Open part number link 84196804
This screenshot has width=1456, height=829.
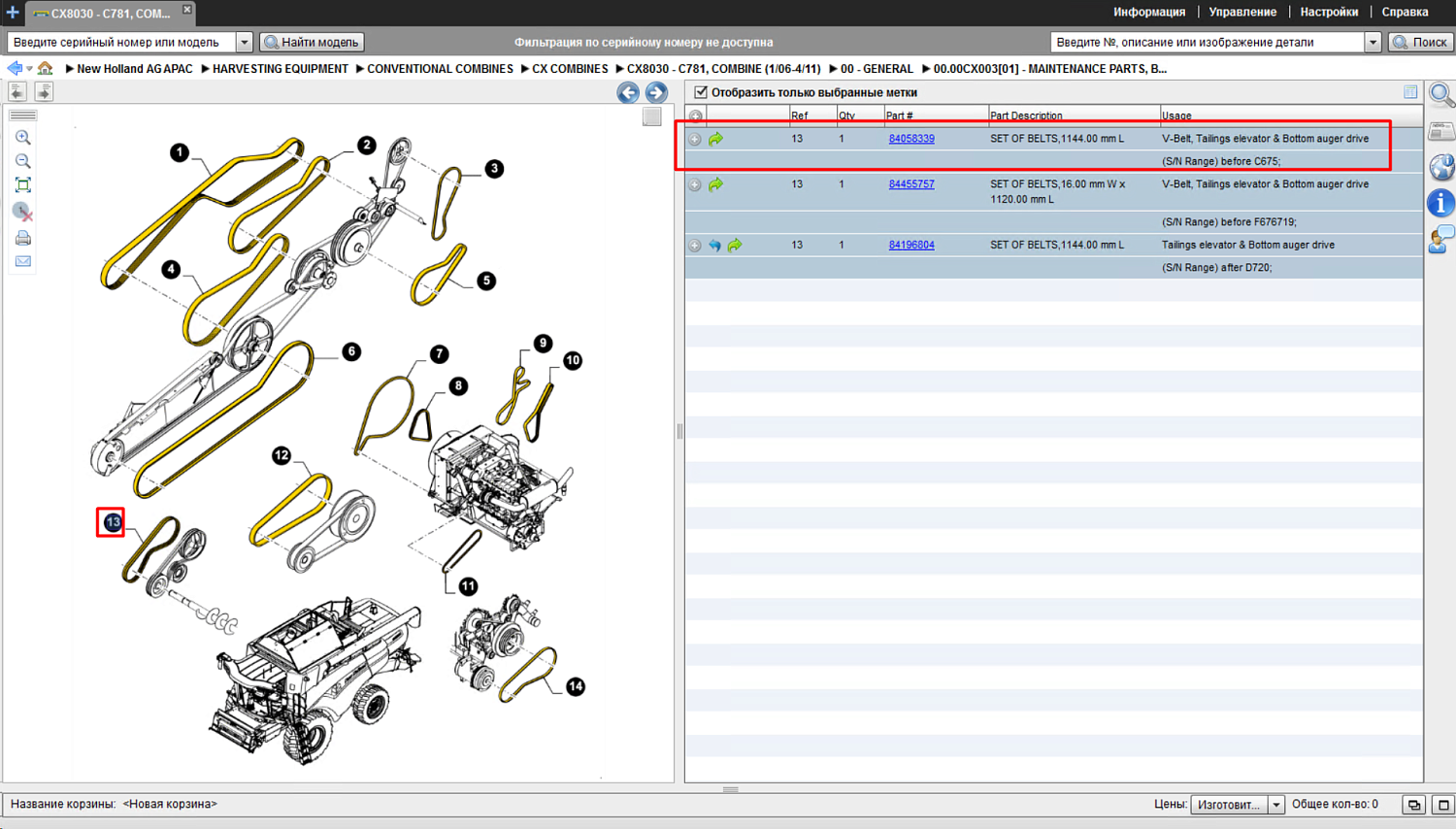[911, 246]
